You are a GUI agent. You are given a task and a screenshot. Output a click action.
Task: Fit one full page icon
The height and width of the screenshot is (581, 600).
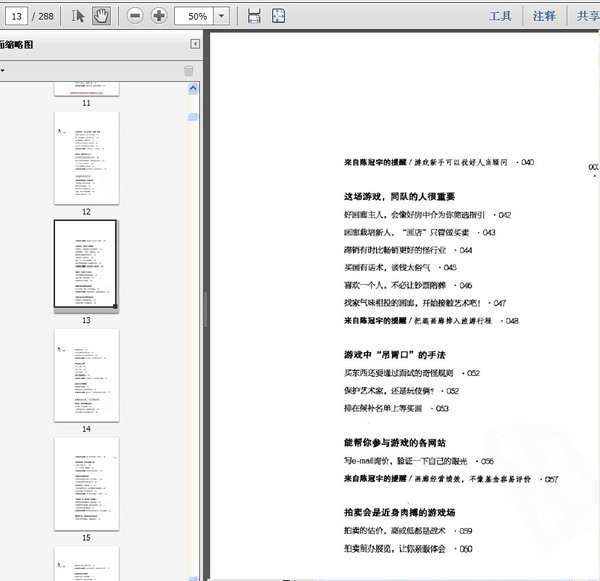278,16
